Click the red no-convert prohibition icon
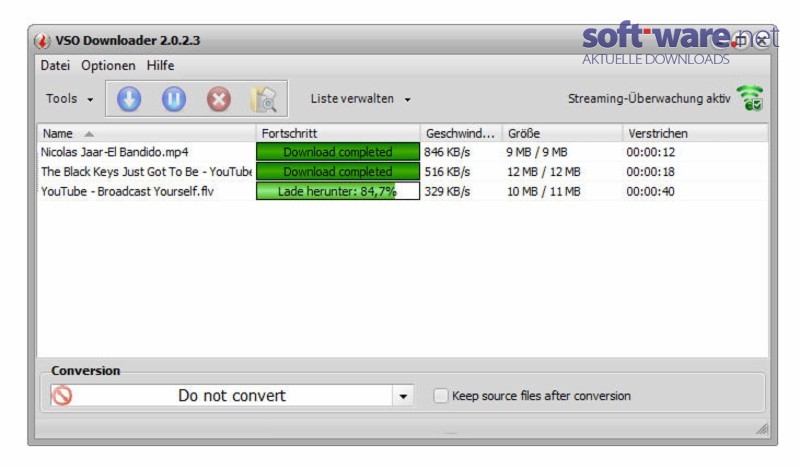The height and width of the screenshot is (469, 800). coord(62,396)
